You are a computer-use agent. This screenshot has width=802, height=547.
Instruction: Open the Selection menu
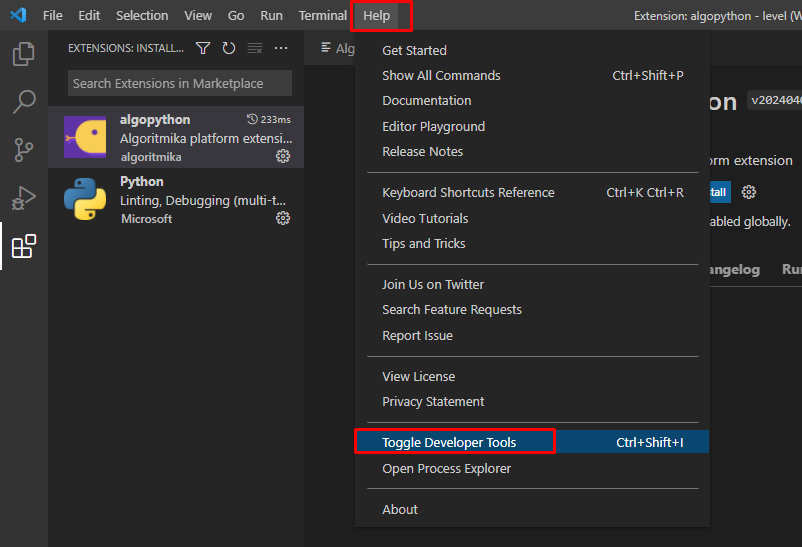click(142, 16)
